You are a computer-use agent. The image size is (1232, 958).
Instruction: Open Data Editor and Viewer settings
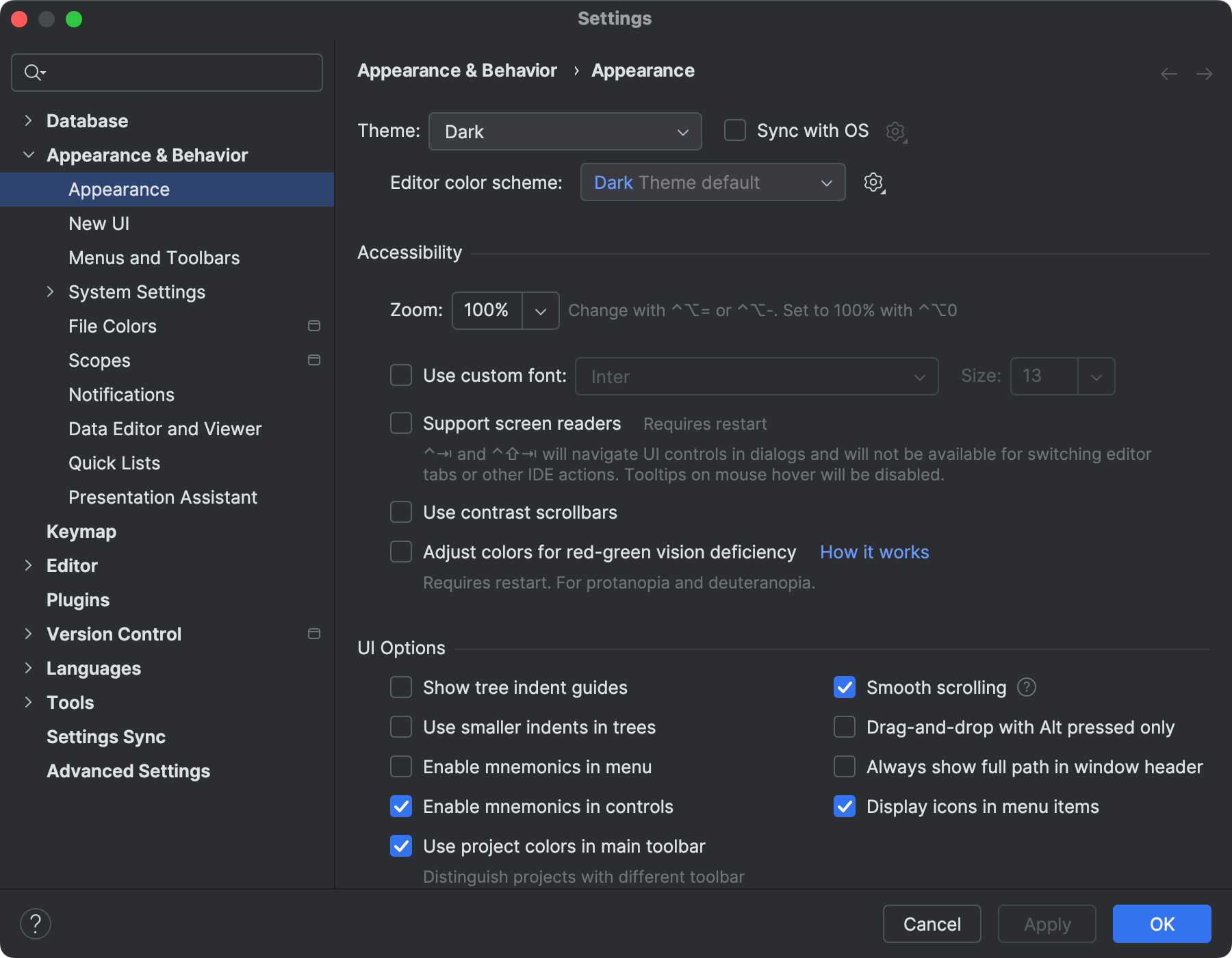(167, 429)
